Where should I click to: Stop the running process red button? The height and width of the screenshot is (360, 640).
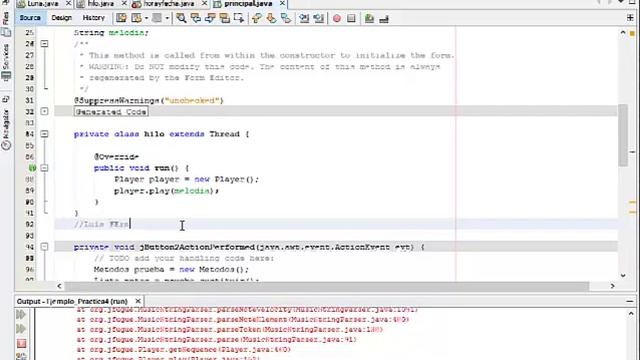[x=21, y=343]
